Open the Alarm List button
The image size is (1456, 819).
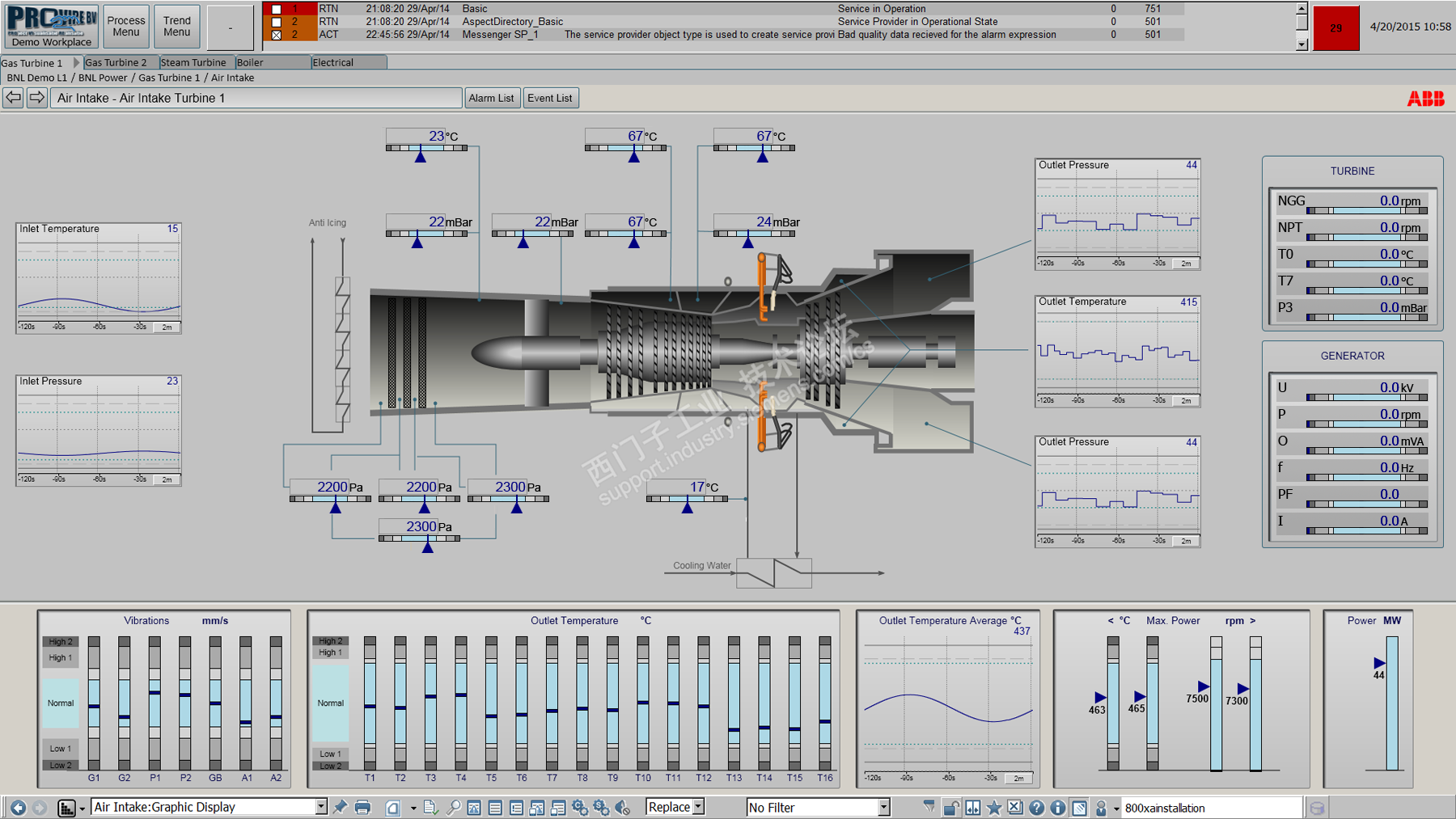click(491, 98)
